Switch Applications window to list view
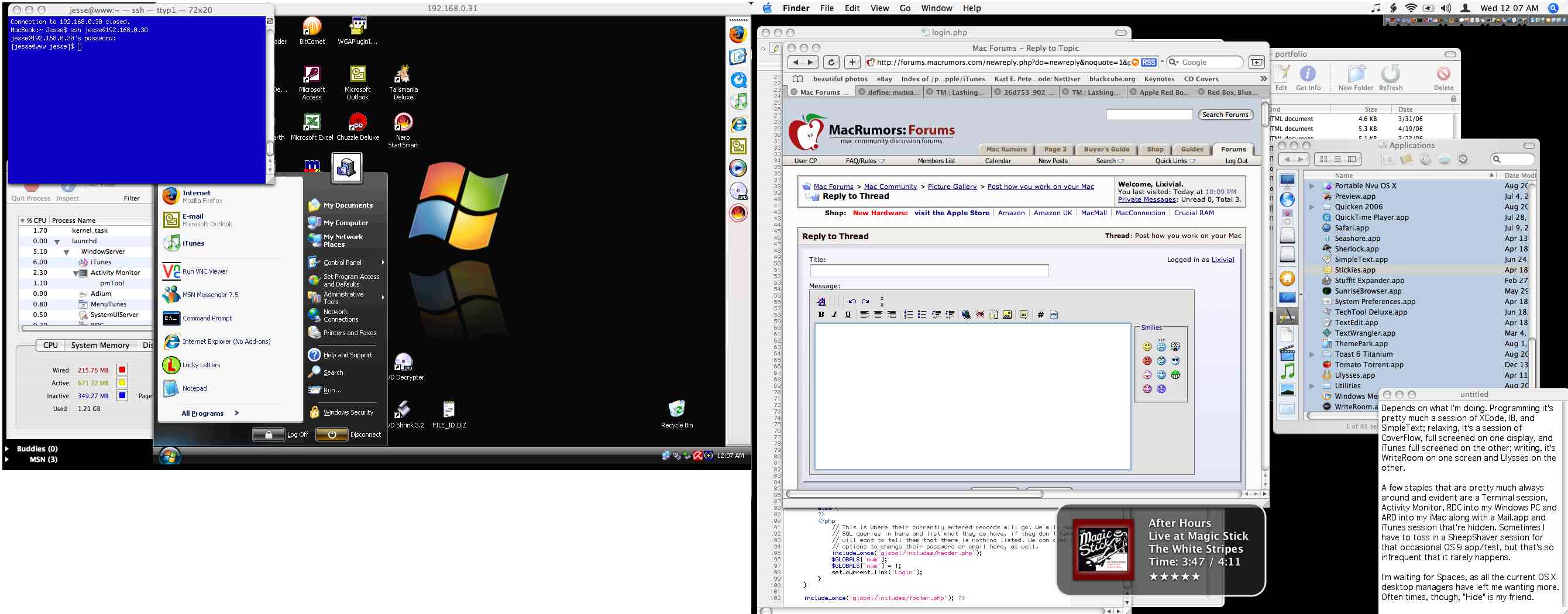Screen dimensions: 1568x614 pyautogui.click(x=1337, y=160)
